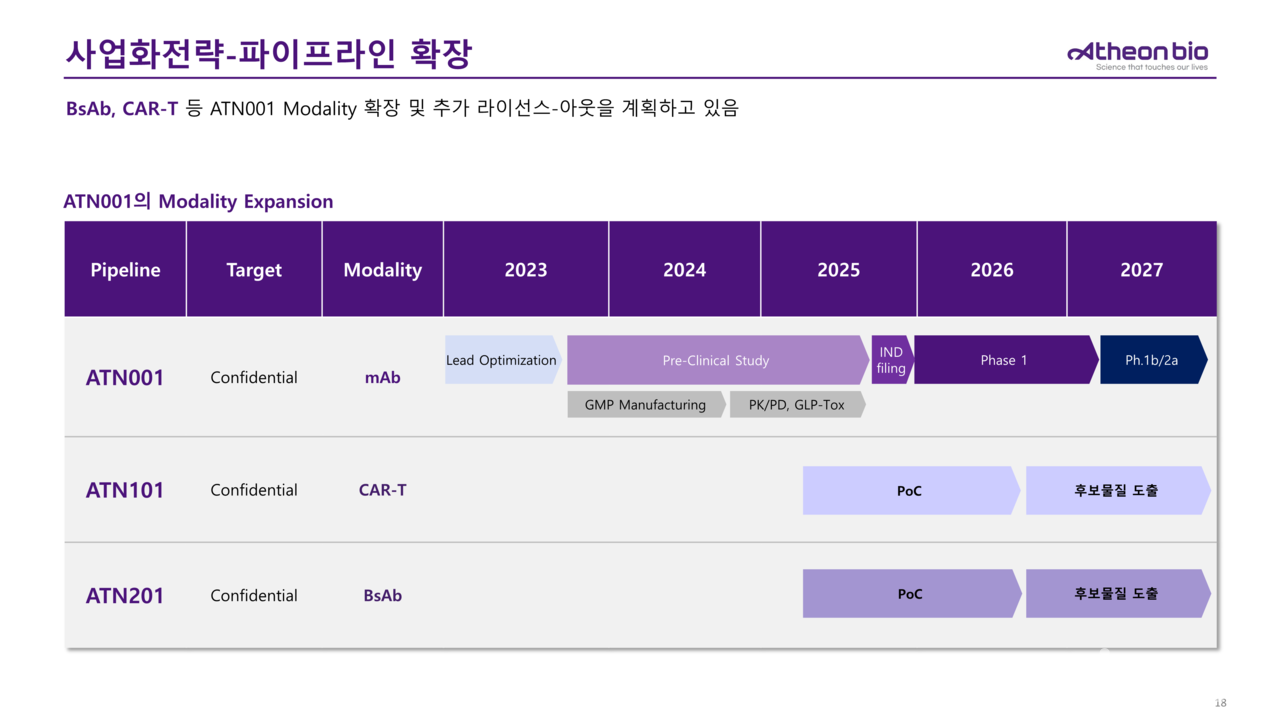
Task: Click the Pre-Clinical Study arrow
Action: (716, 360)
